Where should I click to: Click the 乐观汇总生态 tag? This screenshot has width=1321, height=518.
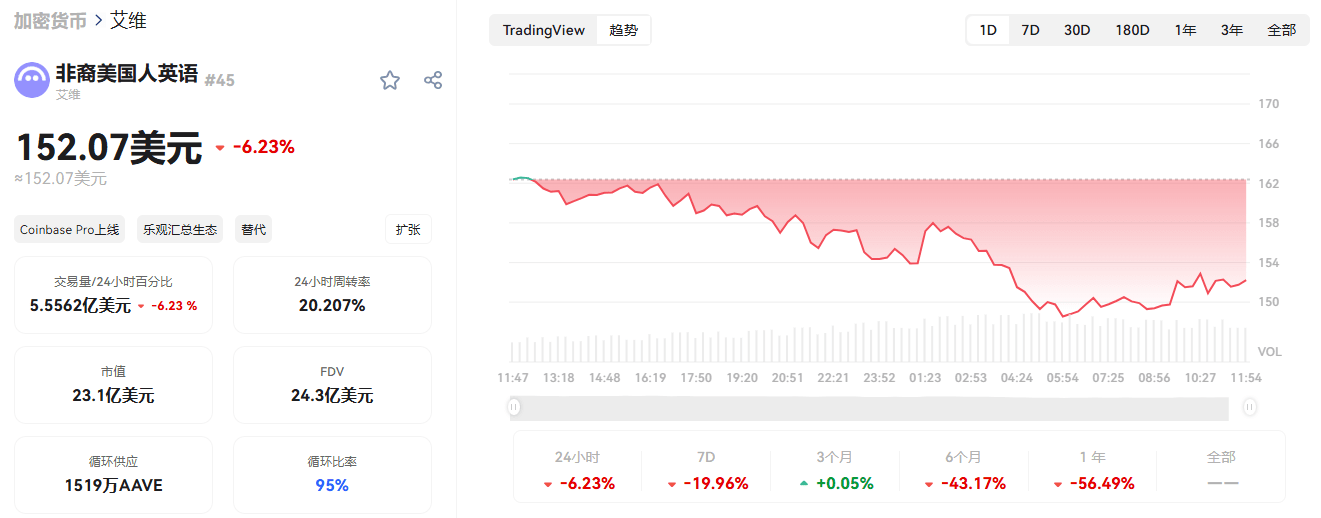(x=180, y=230)
